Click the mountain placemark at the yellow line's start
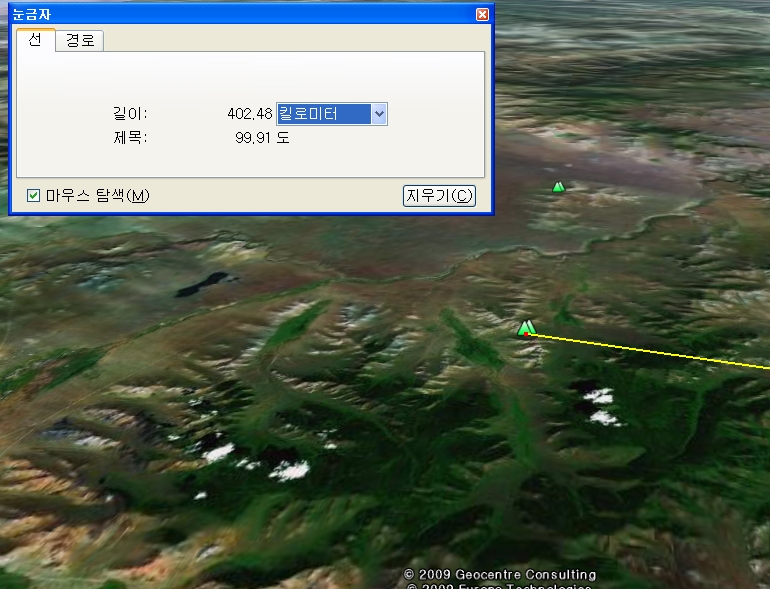770x589 pixels. click(526, 327)
